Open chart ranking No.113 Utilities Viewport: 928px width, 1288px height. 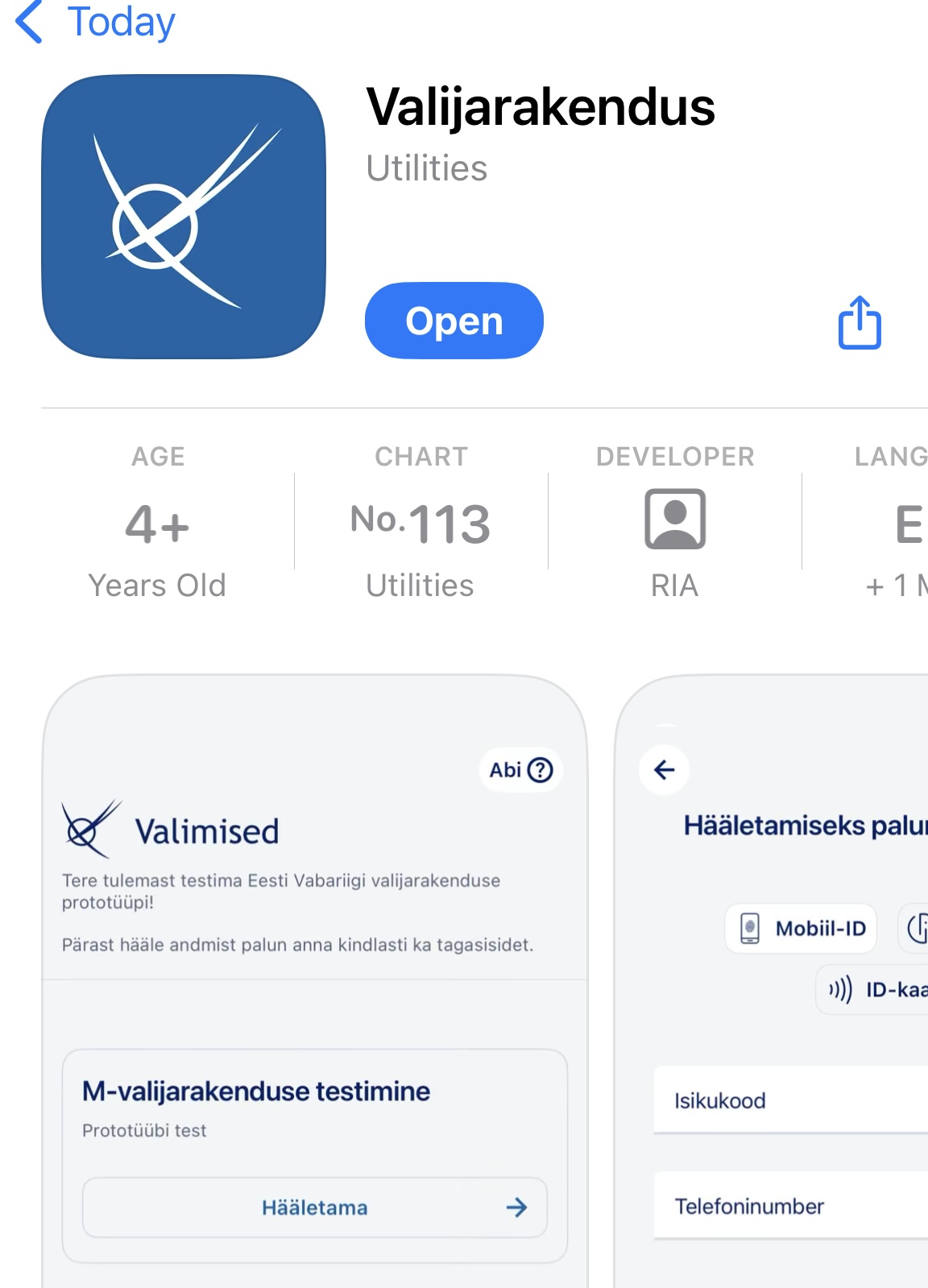[420, 522]
